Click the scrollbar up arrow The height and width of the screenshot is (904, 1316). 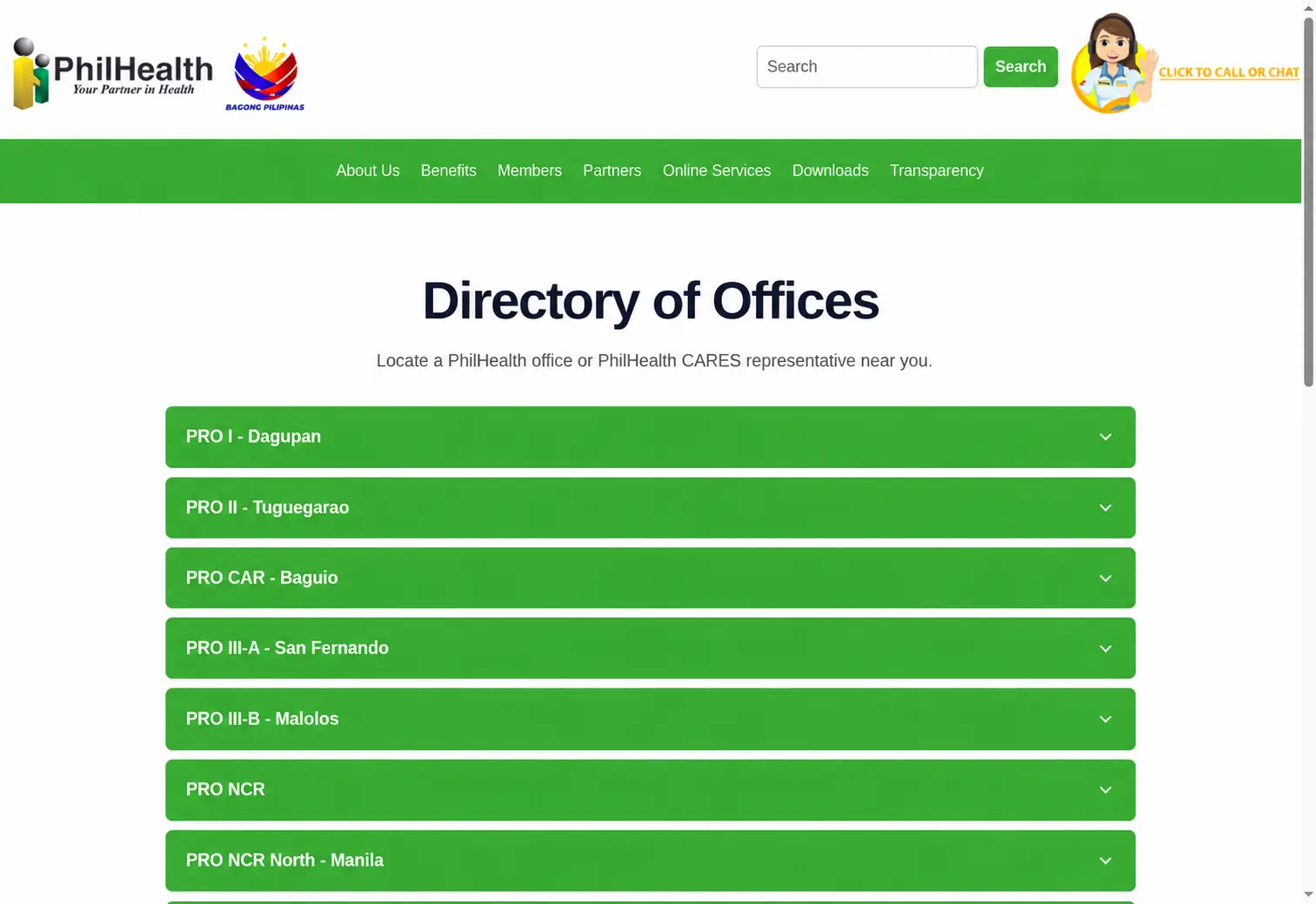[x=1308, y=8]
